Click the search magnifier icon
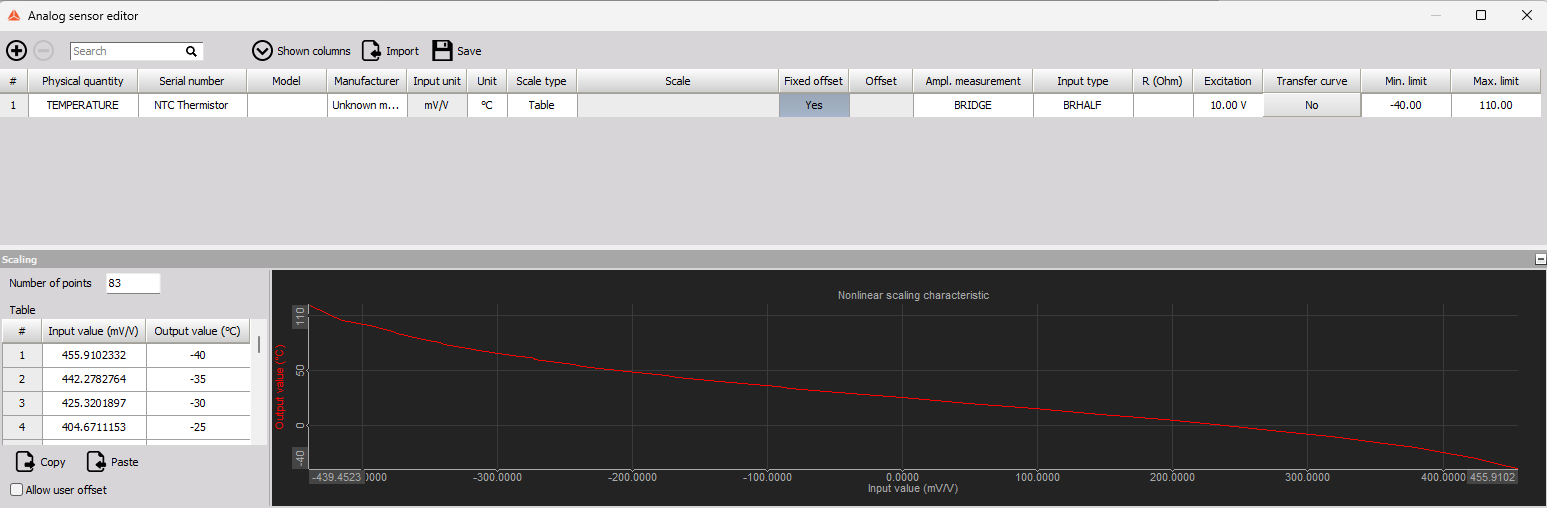Image resolution: width=1547 pixels, height=508 pixels. pyautogui.click(x=191, y=51)
